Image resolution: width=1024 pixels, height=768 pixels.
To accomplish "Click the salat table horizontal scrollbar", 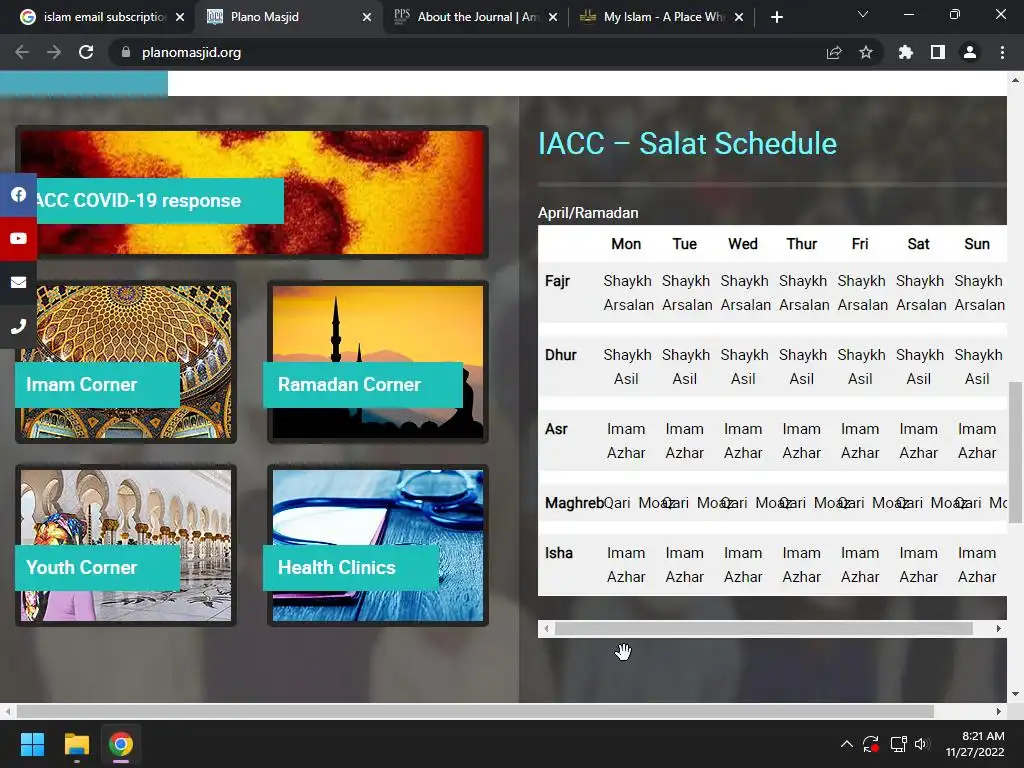I will pos(763,628).
